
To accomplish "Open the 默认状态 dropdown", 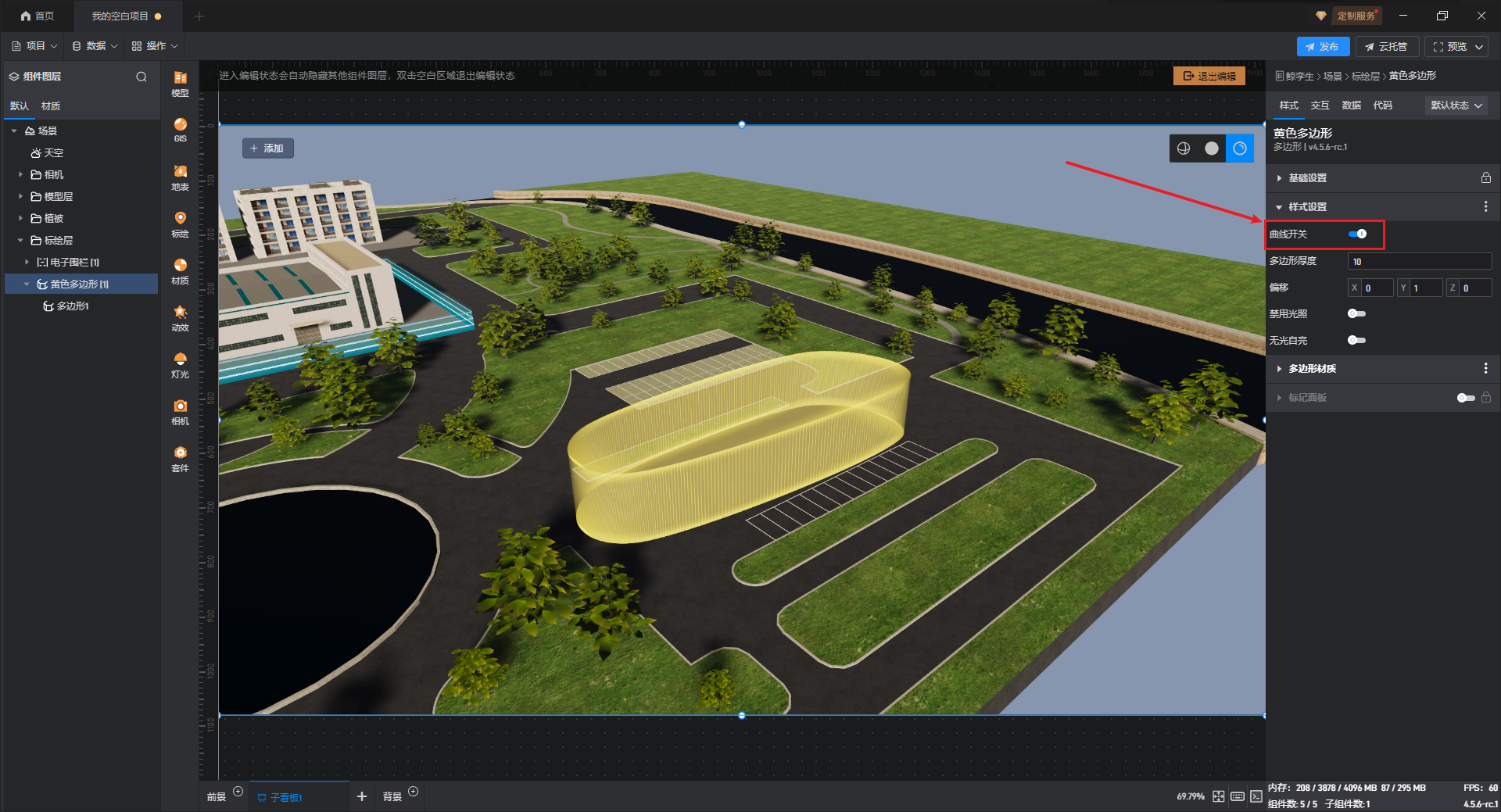I will pos(1456,106).
